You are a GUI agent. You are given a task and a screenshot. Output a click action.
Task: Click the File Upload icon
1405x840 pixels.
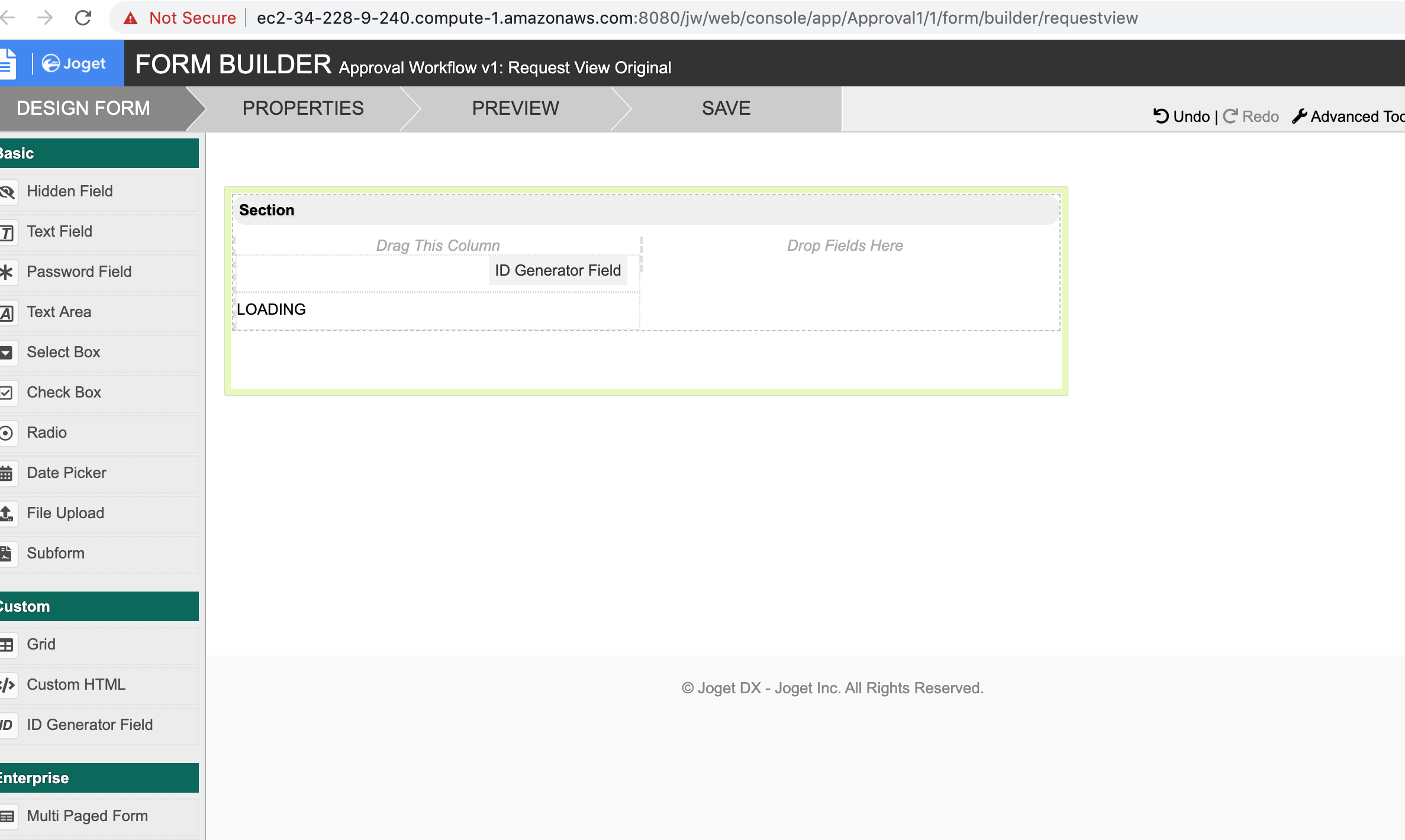6,513
